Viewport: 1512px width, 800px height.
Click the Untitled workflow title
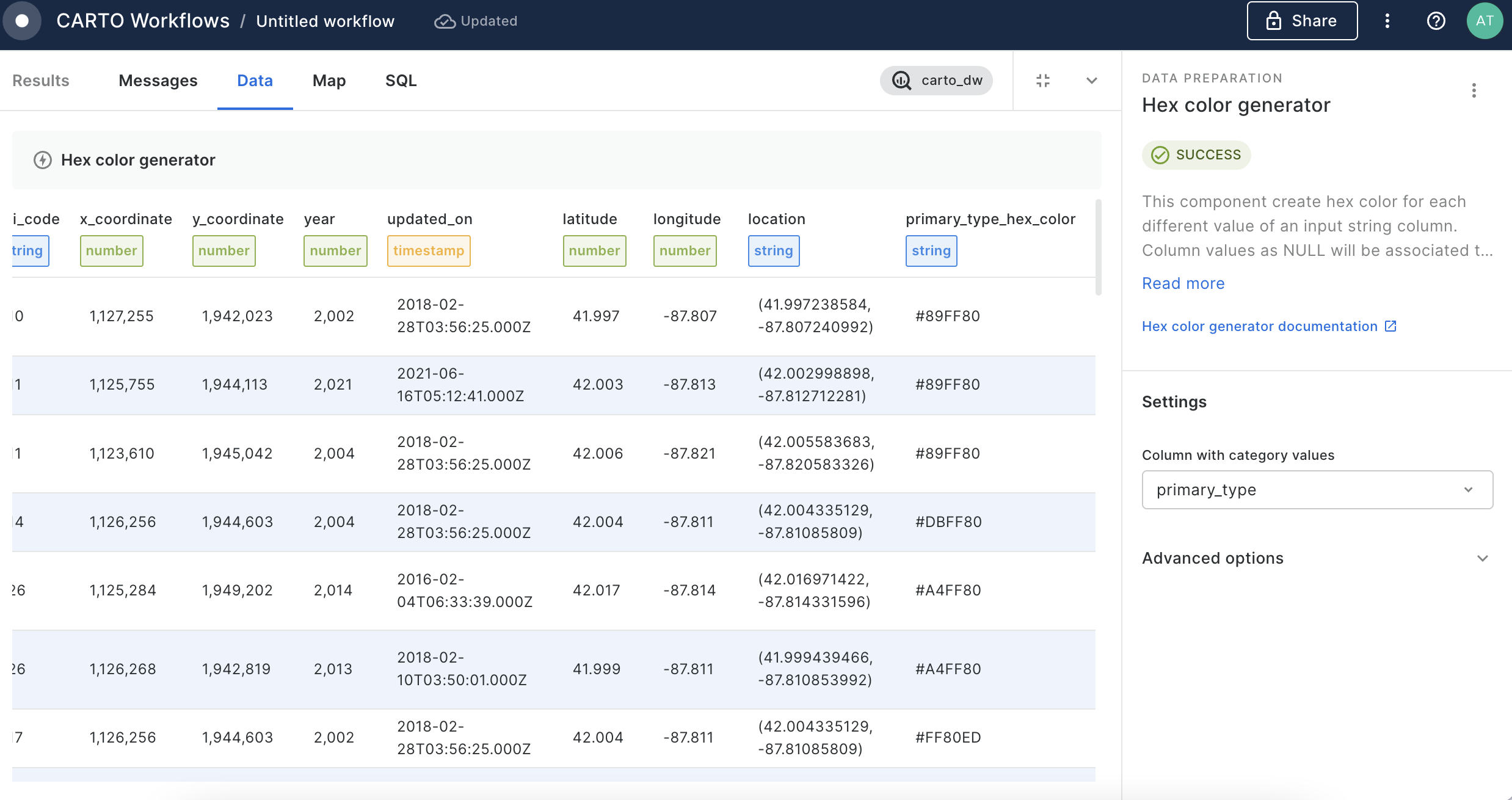[x=325, y=21]
